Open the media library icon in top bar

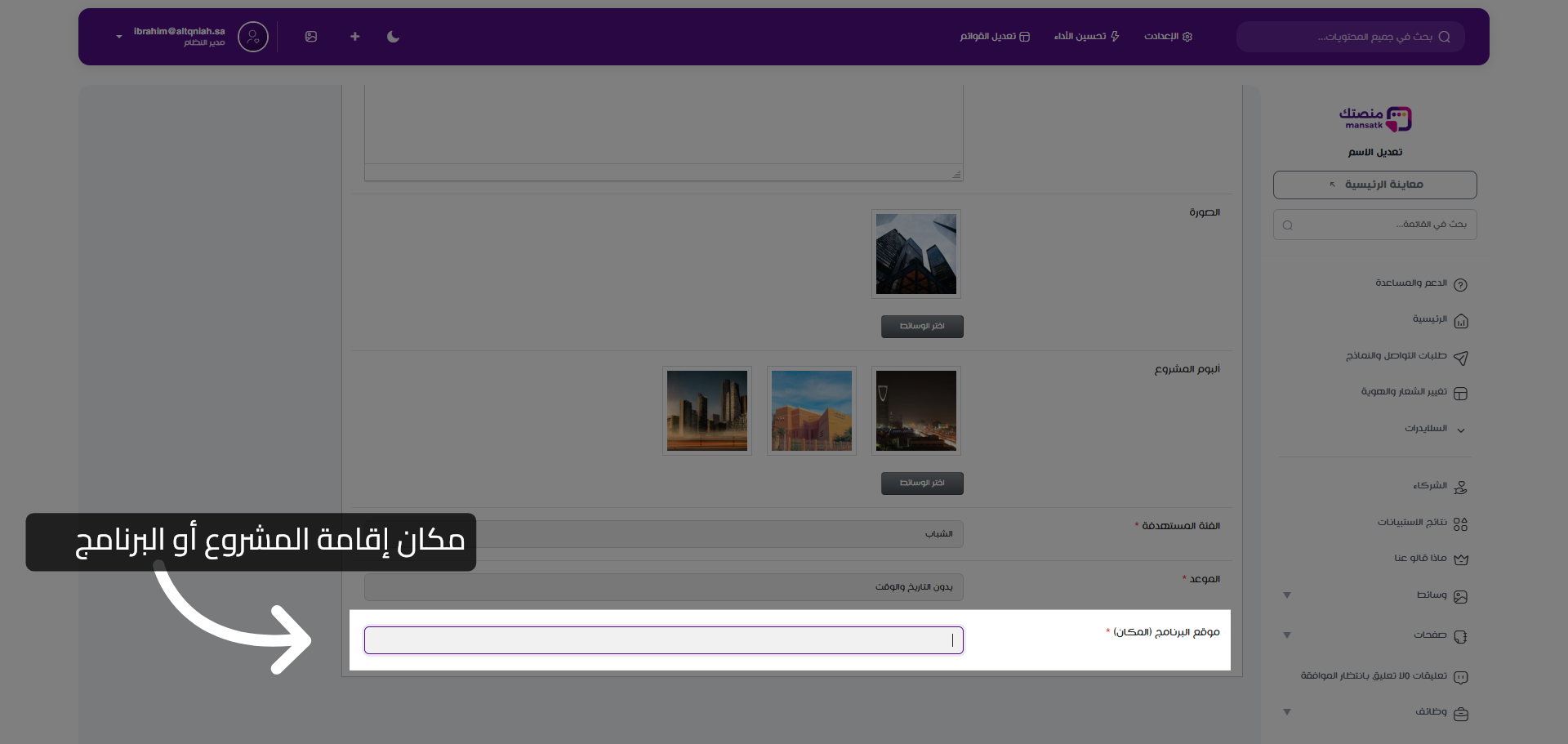coord(311,37)
